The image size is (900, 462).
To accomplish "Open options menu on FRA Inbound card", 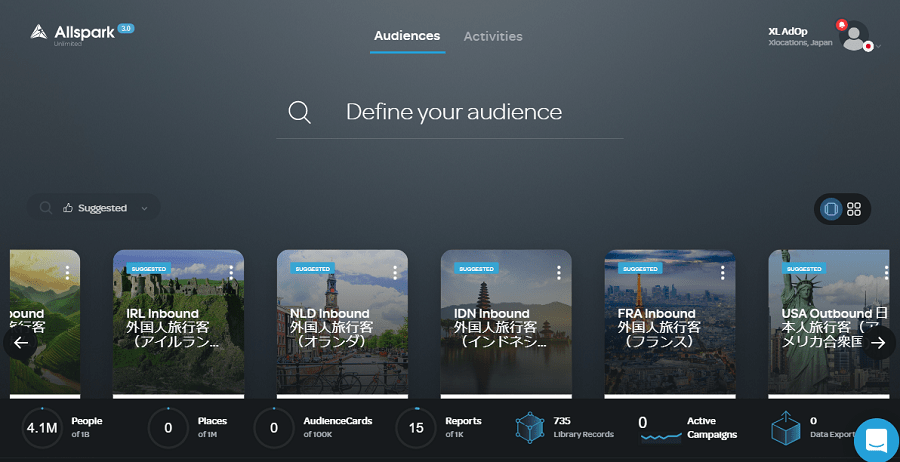I will pyautogui.click(x=723, y=272).
